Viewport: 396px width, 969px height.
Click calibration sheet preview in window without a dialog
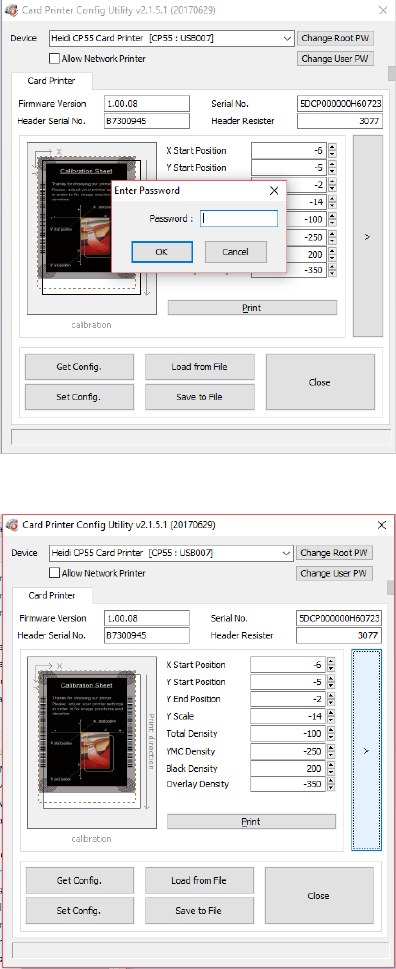(x=91, y=743)
